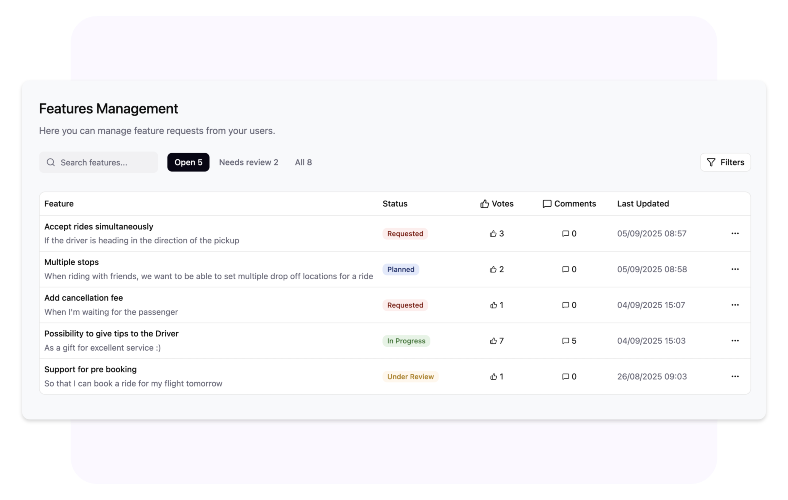The image size is (788, 500).
Task: Click the search magnifier icon
Action: pyautogui.click(x=51, y=162)
